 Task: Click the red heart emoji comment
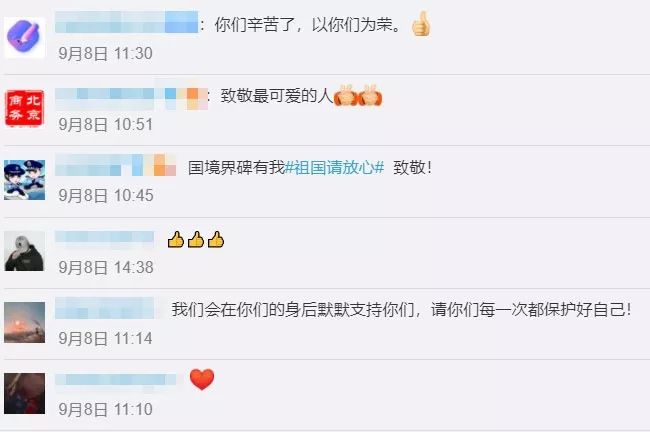tap(202, 379)
